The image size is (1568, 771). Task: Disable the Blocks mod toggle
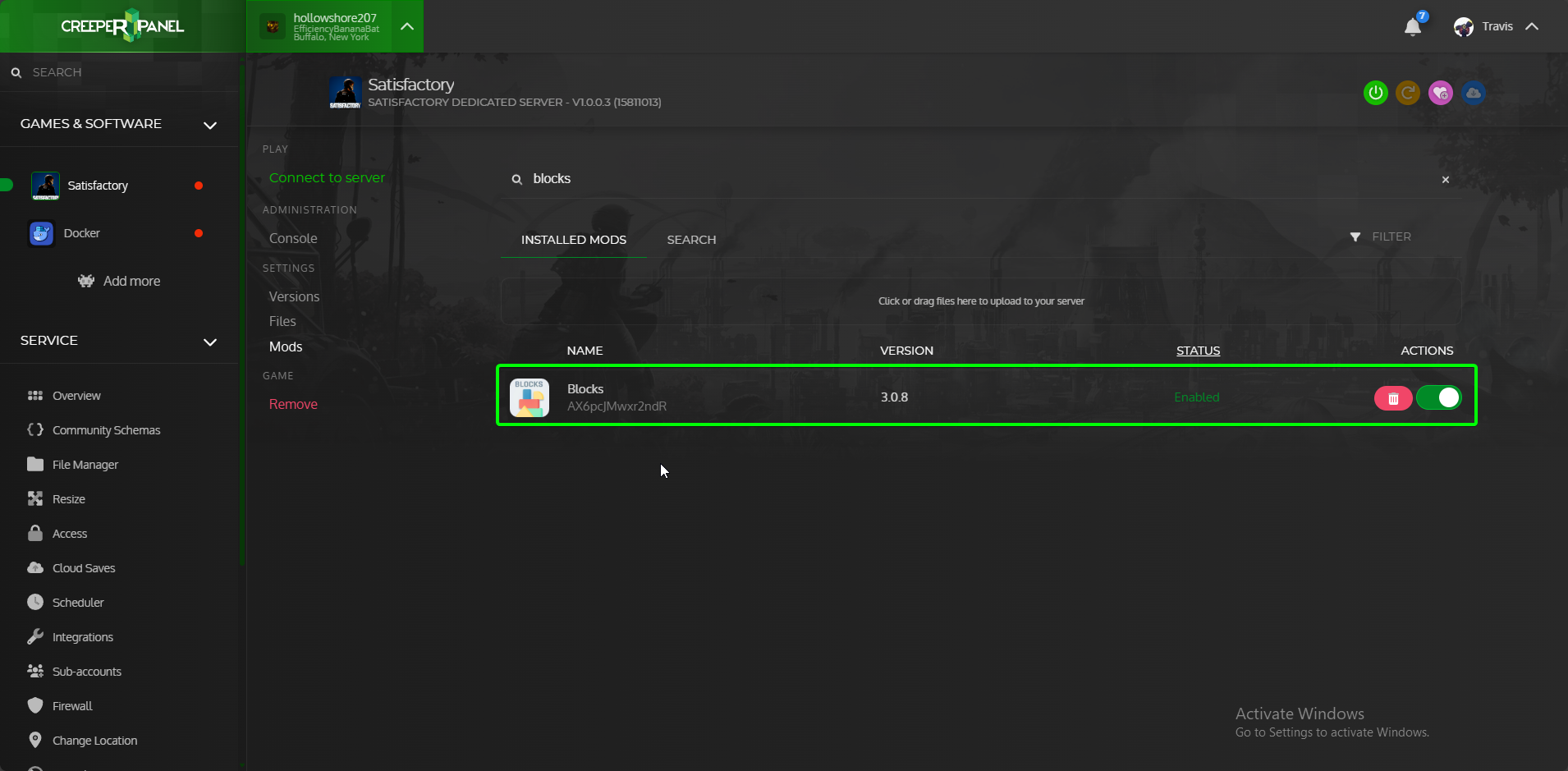(1438, 398)
